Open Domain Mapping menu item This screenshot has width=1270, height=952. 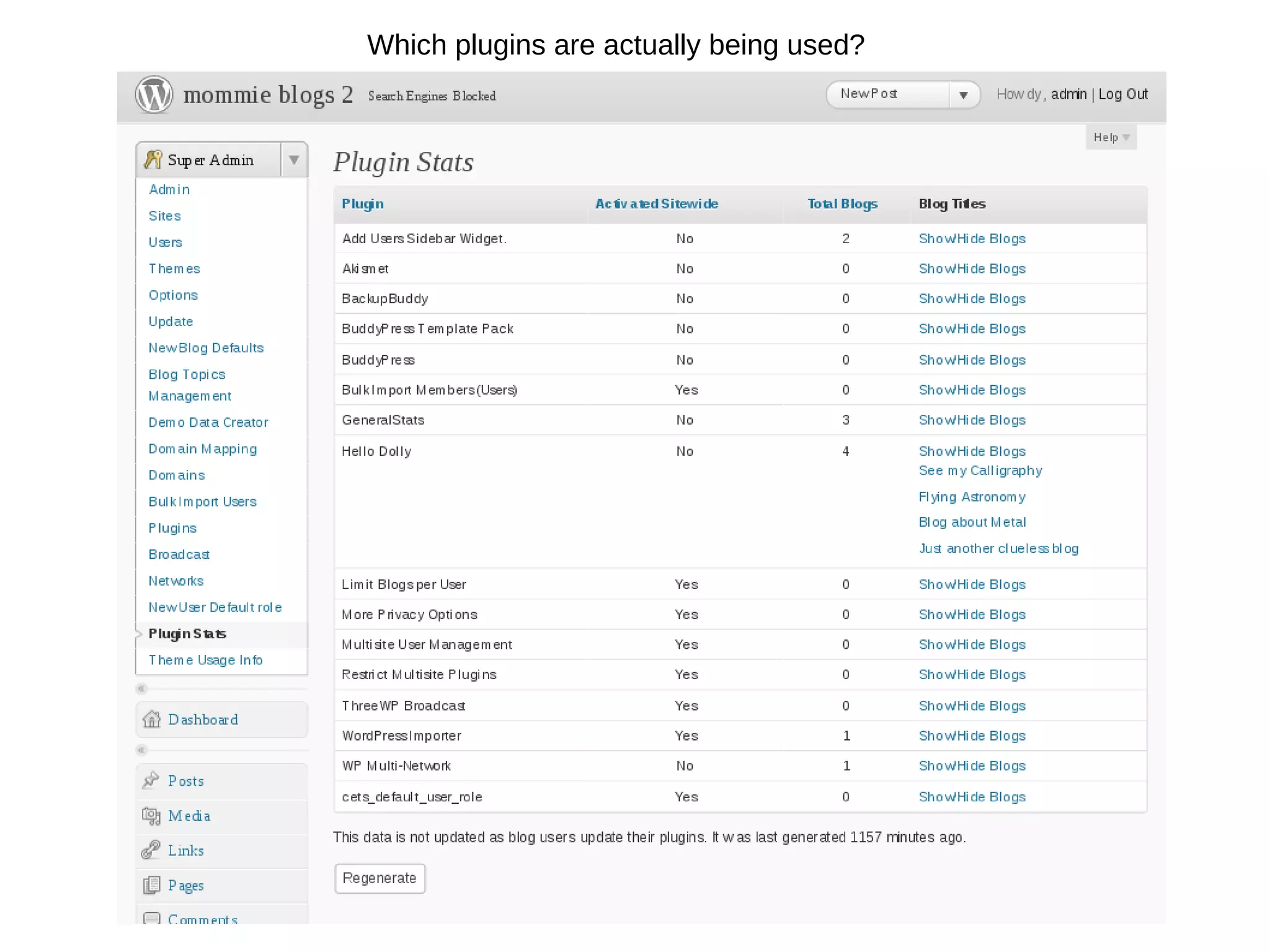(x=203, y=449)
